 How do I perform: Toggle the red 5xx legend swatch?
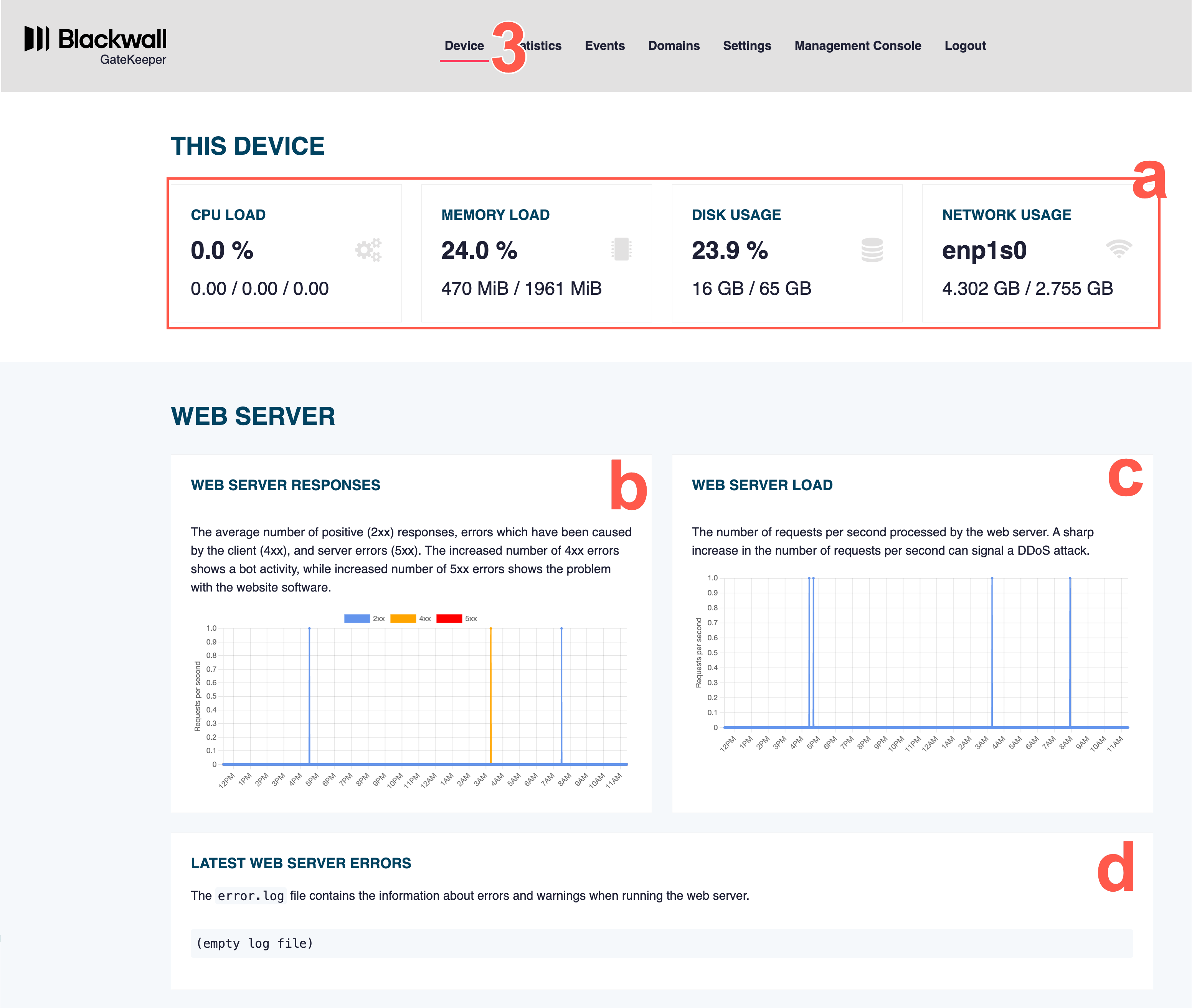[x=449, y=618]
